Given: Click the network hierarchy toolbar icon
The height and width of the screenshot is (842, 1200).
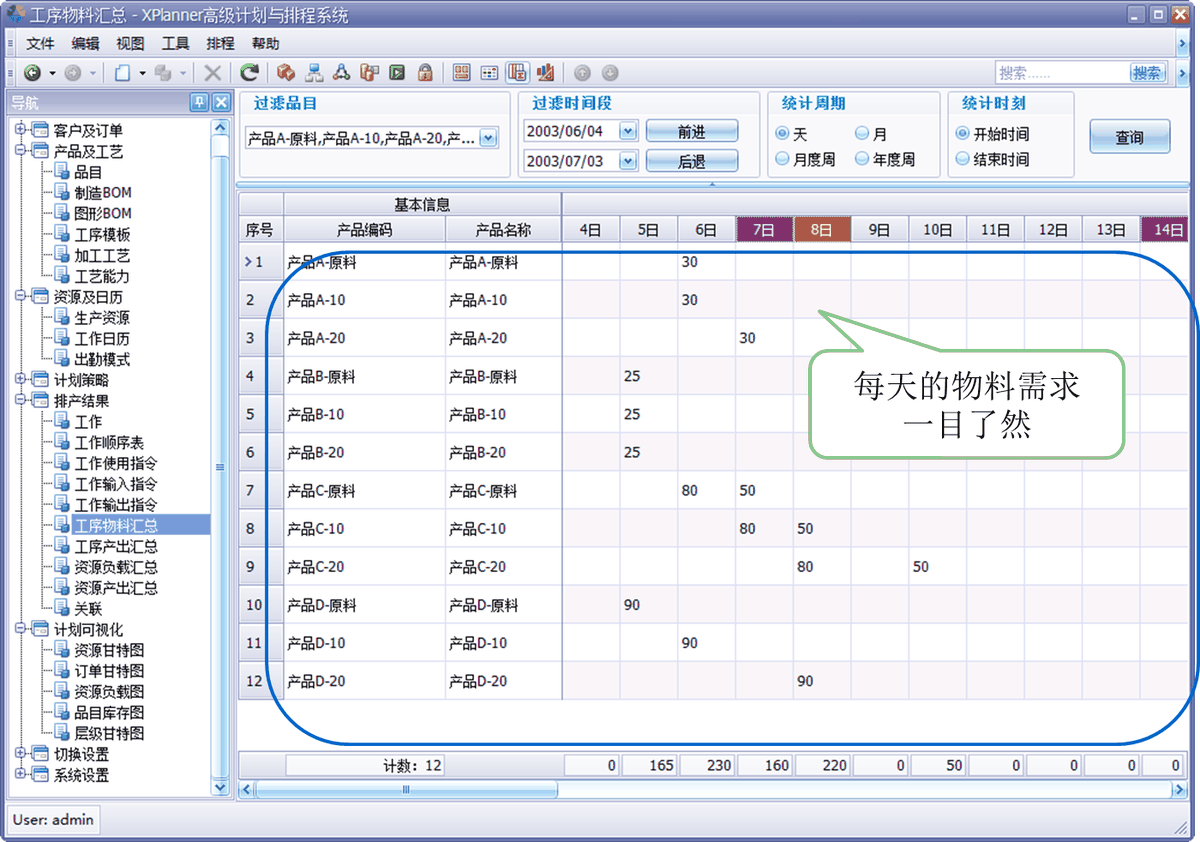Looking at the screenshot, I should (314, 73).
